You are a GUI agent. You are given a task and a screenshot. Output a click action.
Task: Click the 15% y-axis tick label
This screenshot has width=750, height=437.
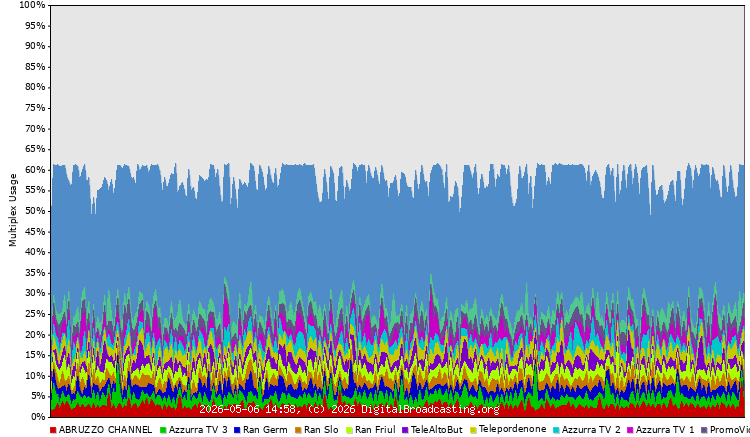pos(35,355)
